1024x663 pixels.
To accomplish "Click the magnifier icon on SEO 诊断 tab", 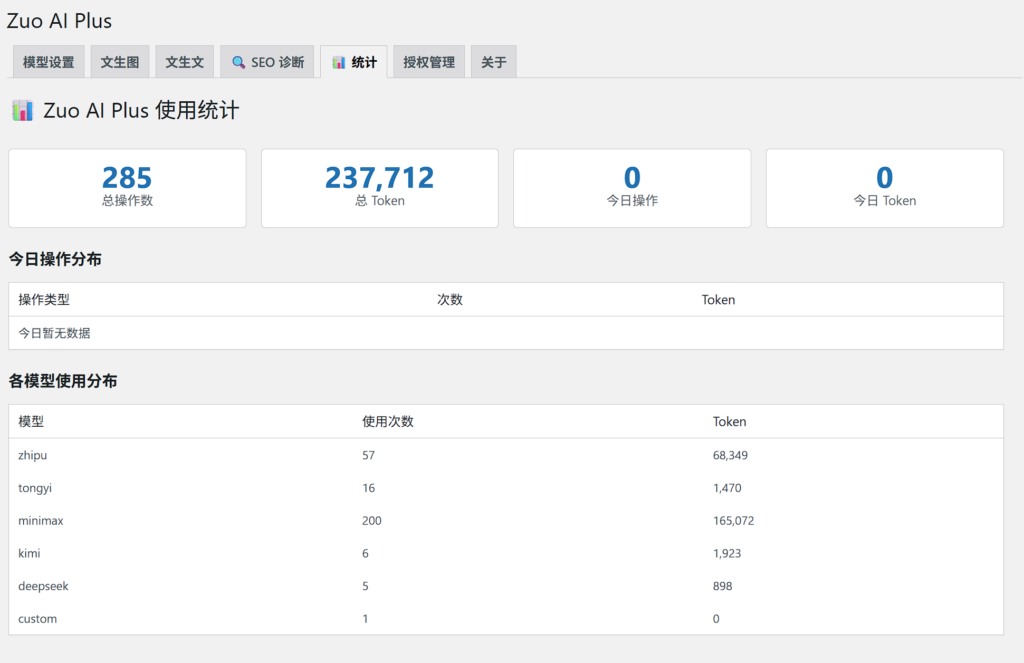I will [238, 62].
